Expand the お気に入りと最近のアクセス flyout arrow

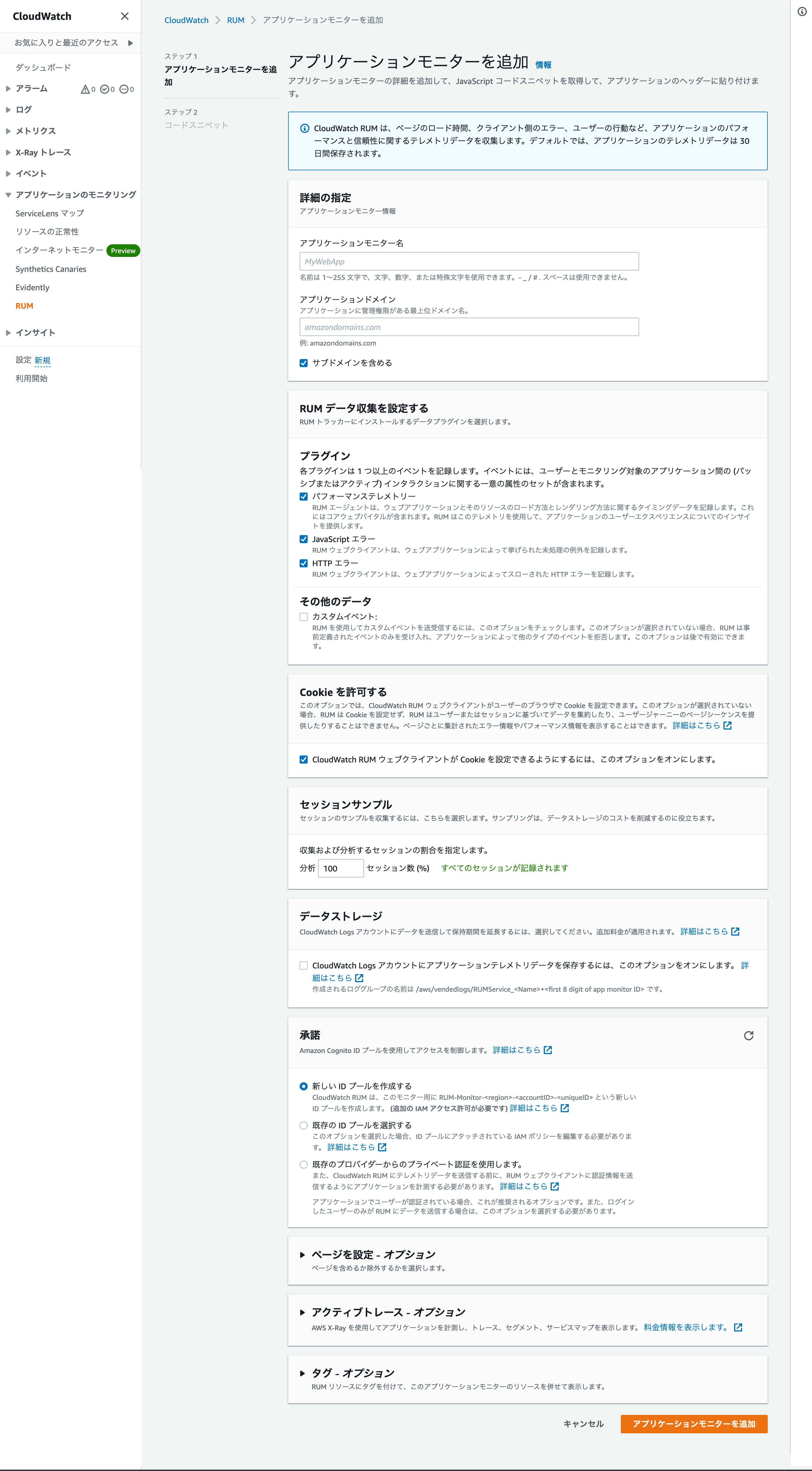coord(130,43)
